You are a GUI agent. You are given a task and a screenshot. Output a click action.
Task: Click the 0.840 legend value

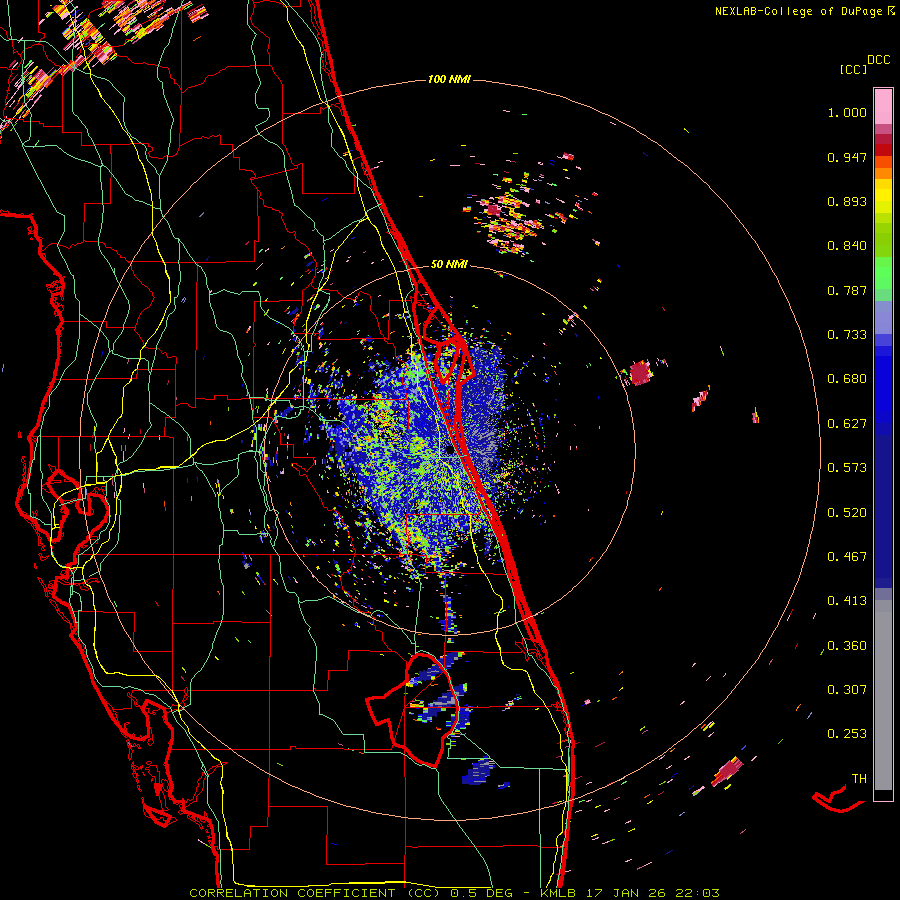pos(847,246)
